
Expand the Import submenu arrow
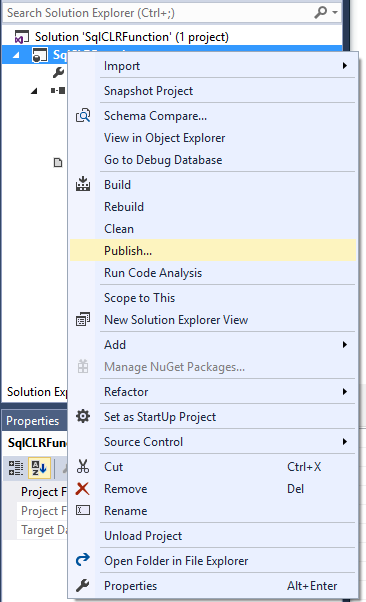[345, 66]
